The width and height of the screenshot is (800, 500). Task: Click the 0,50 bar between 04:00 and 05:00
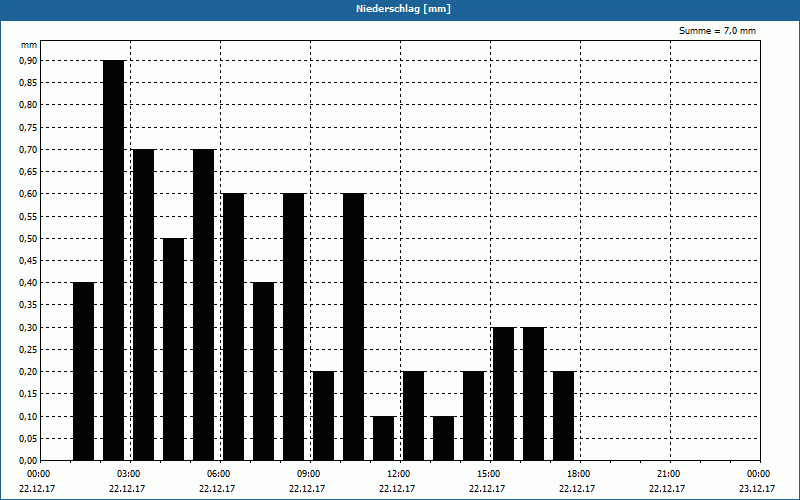(x=173, y=349)
